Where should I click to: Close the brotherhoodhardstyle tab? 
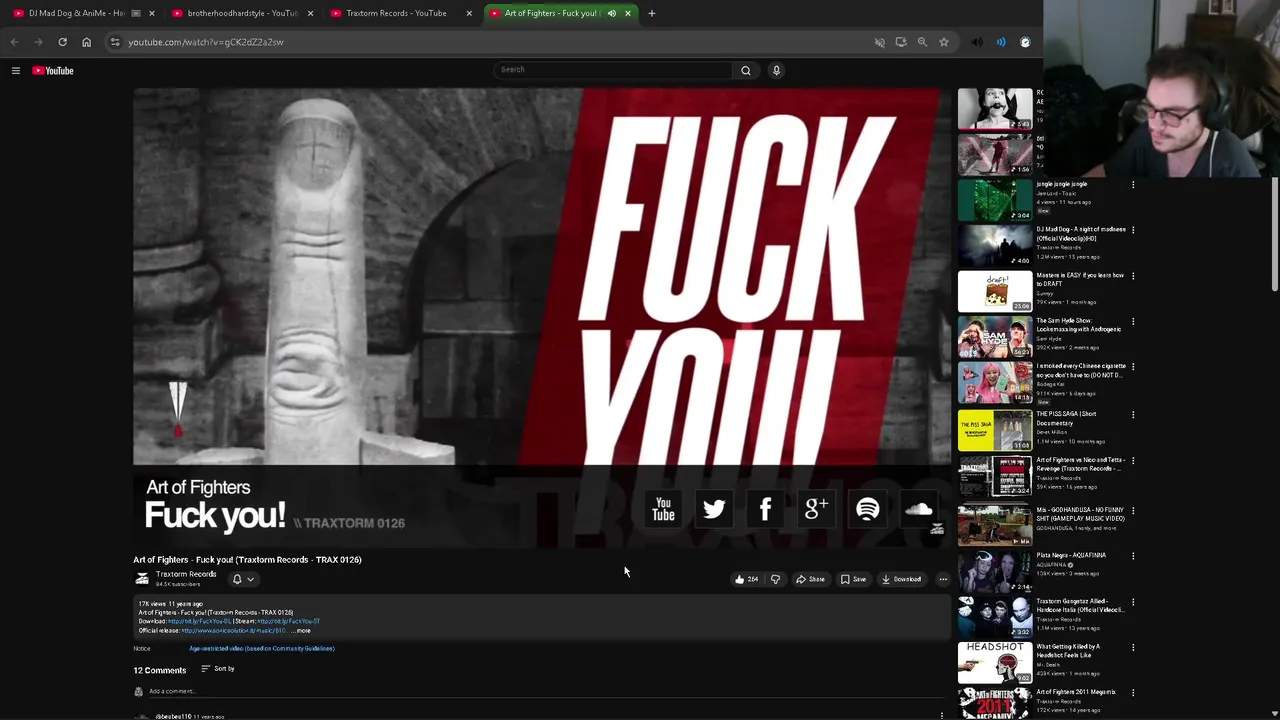pos(310,13)
